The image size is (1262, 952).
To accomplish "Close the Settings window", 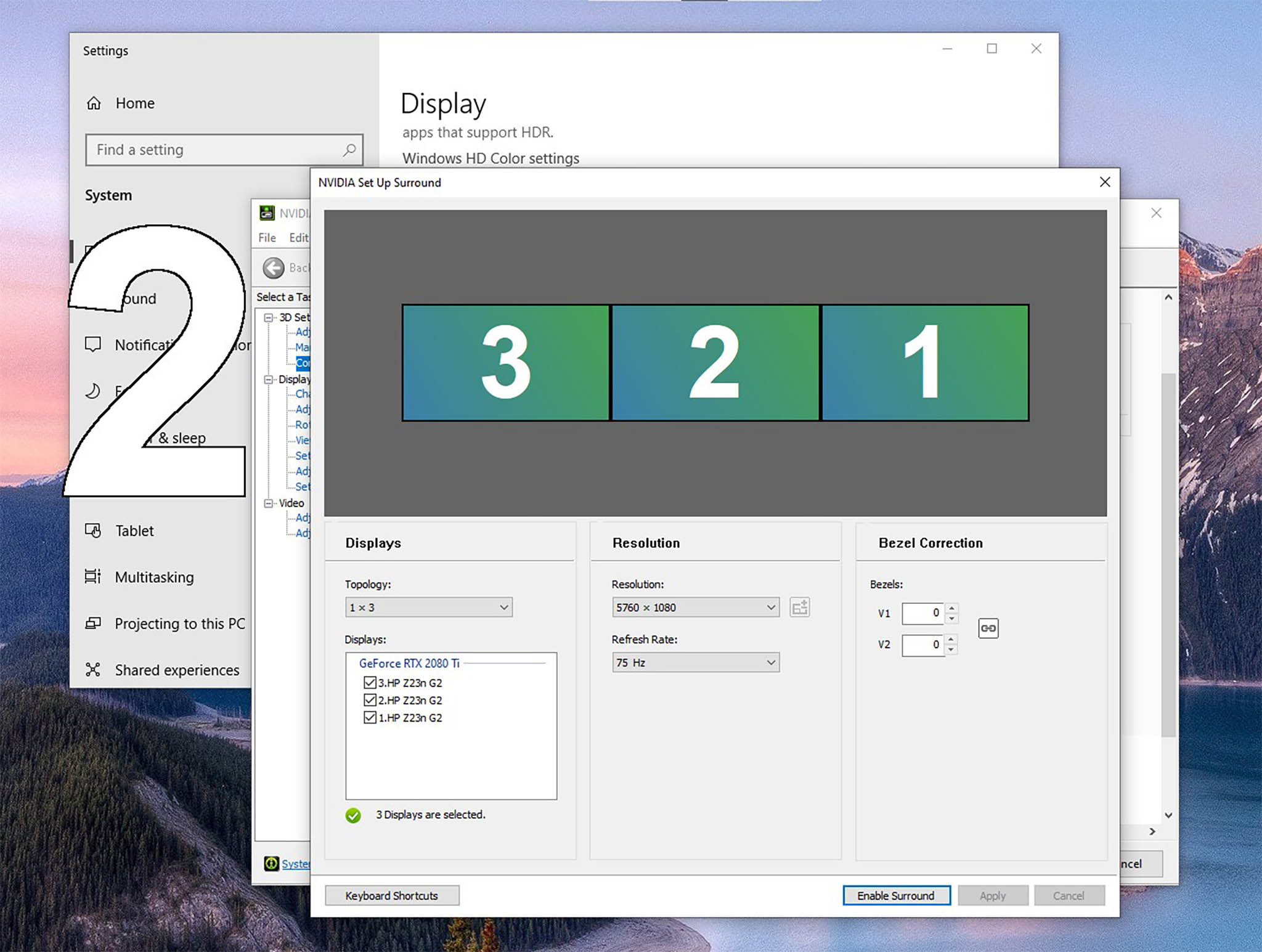I will click(x=1036, y=49).
